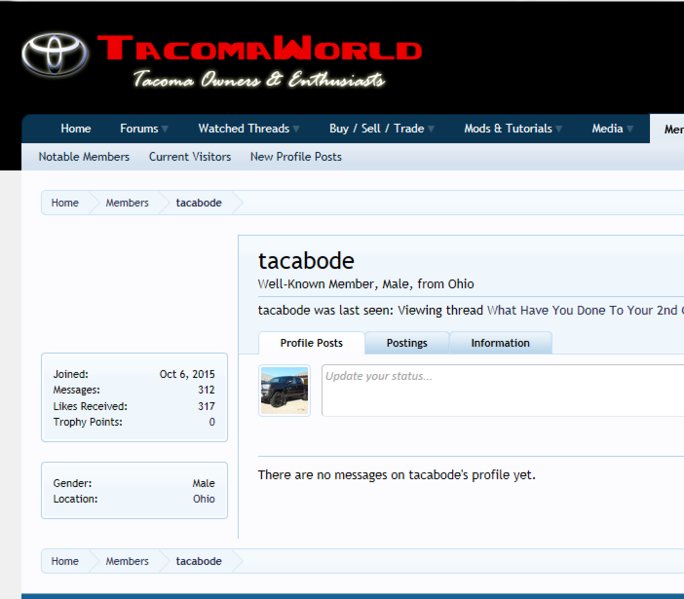Screen dimensions: 684x599
Task: Click the Gender value Male
Action: pos(204,483)
